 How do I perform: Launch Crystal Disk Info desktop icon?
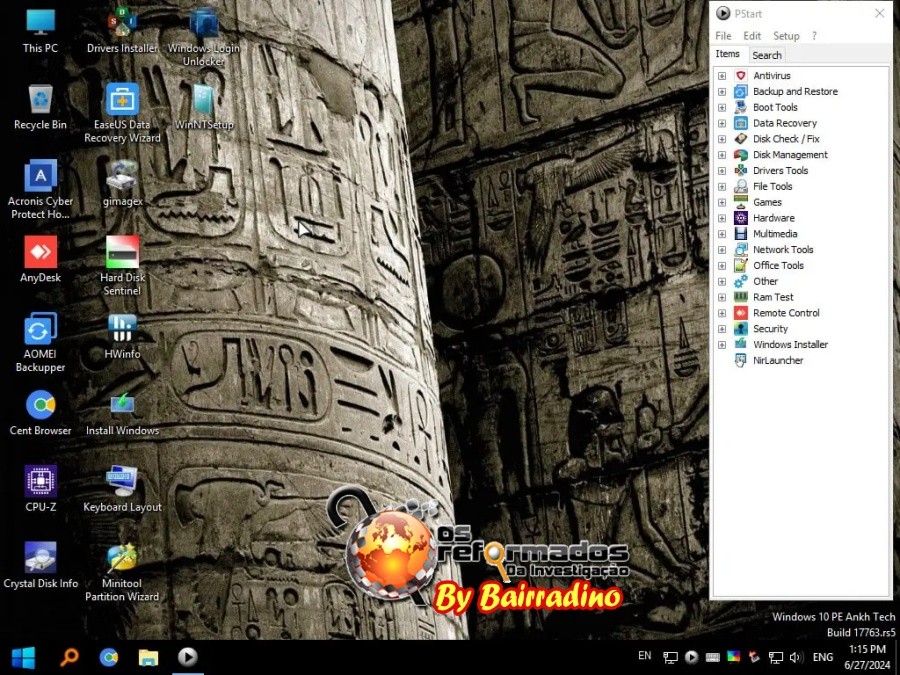pyautogui.click(x=40, y=565)
